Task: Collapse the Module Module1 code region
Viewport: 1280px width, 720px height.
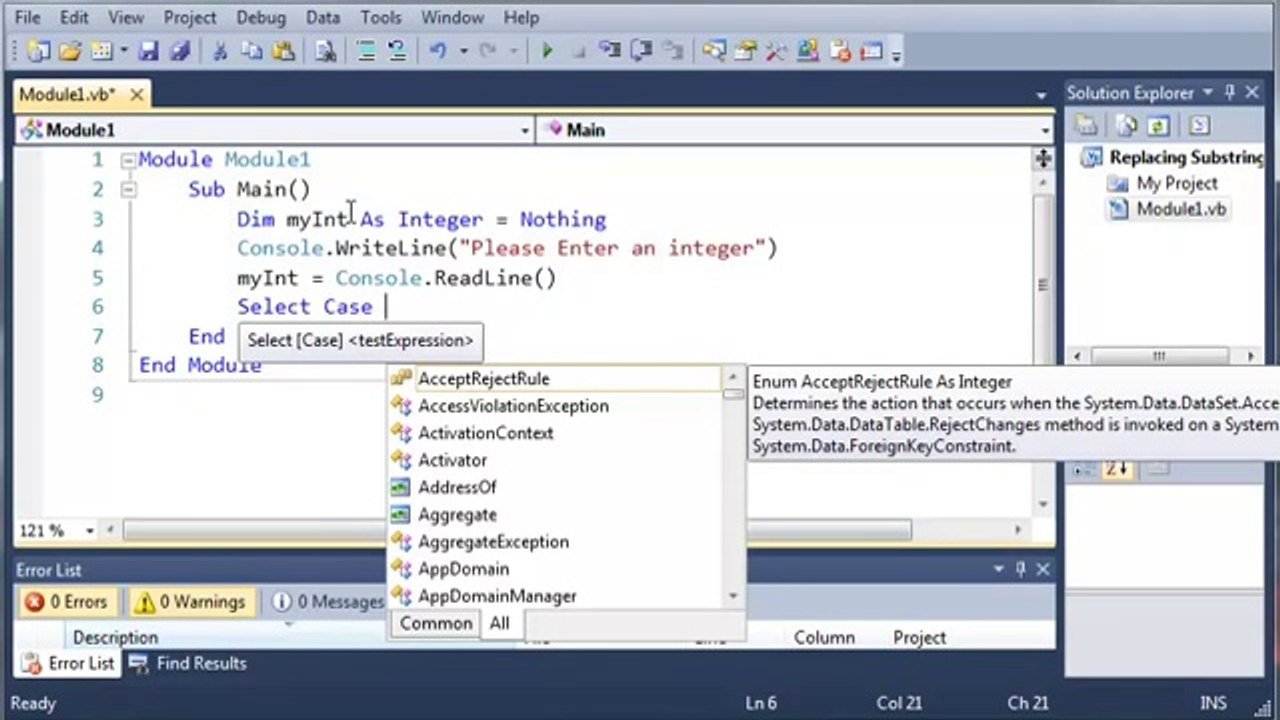Action: tap(127, 160)
